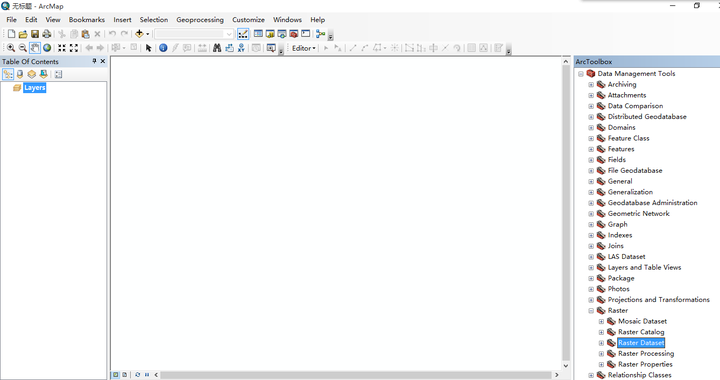
Task: Open Table Of Contents options button
Action: (x=58, y=74)
